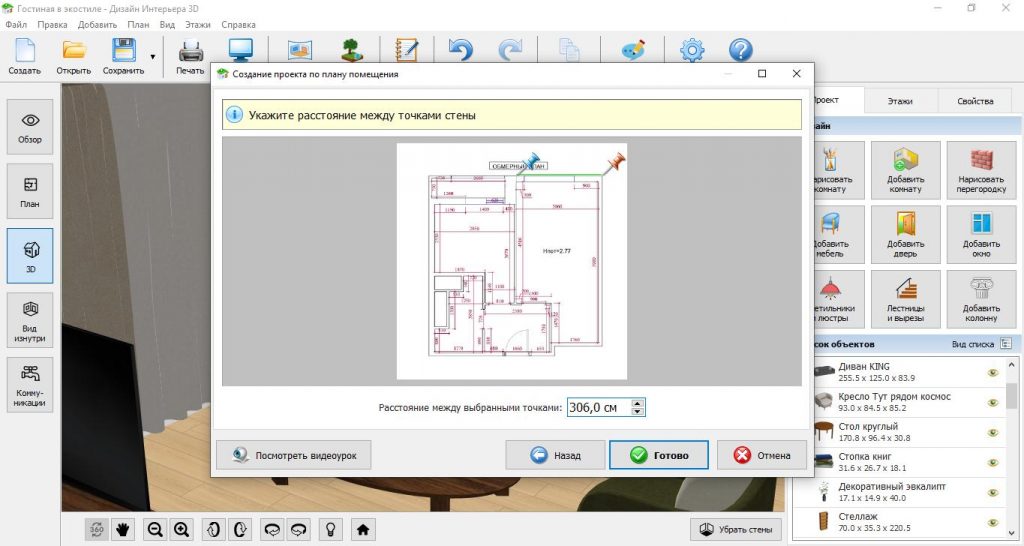Open the План menu in menu bar
Viewport: 1024px width, 546px height.
[x=137, y=24]
